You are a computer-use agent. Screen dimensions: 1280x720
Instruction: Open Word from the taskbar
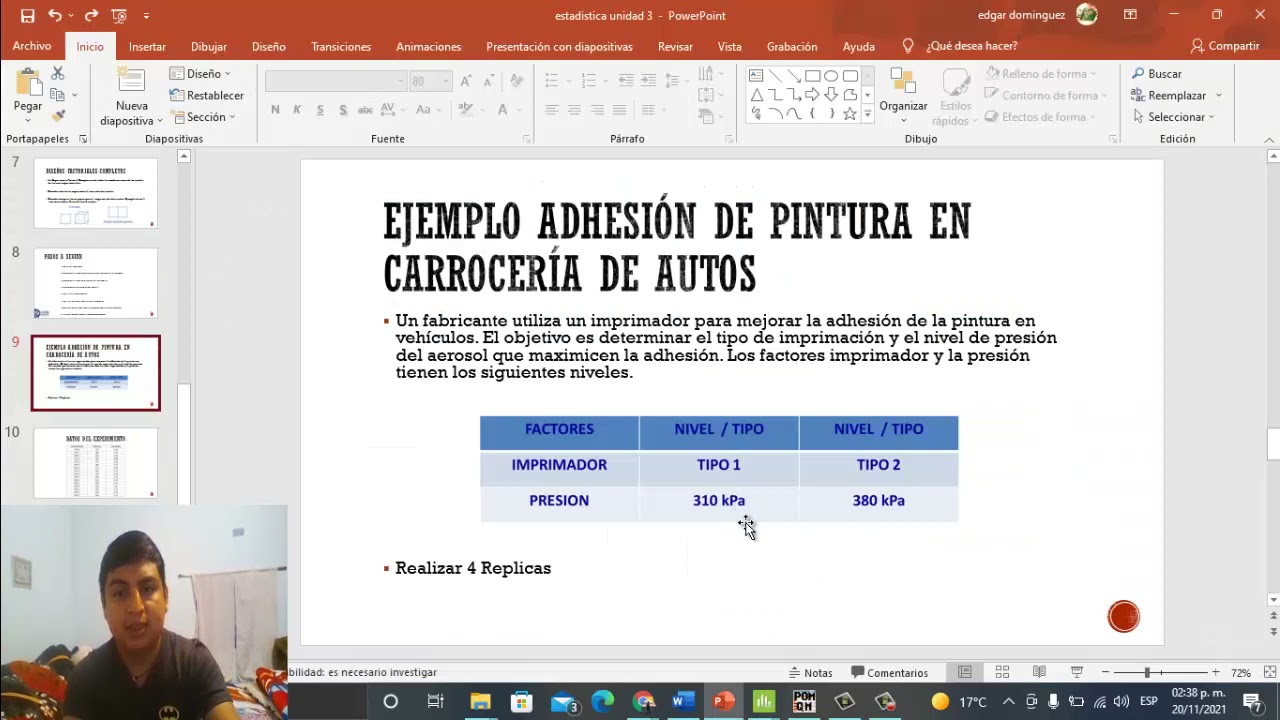point(683,702)
